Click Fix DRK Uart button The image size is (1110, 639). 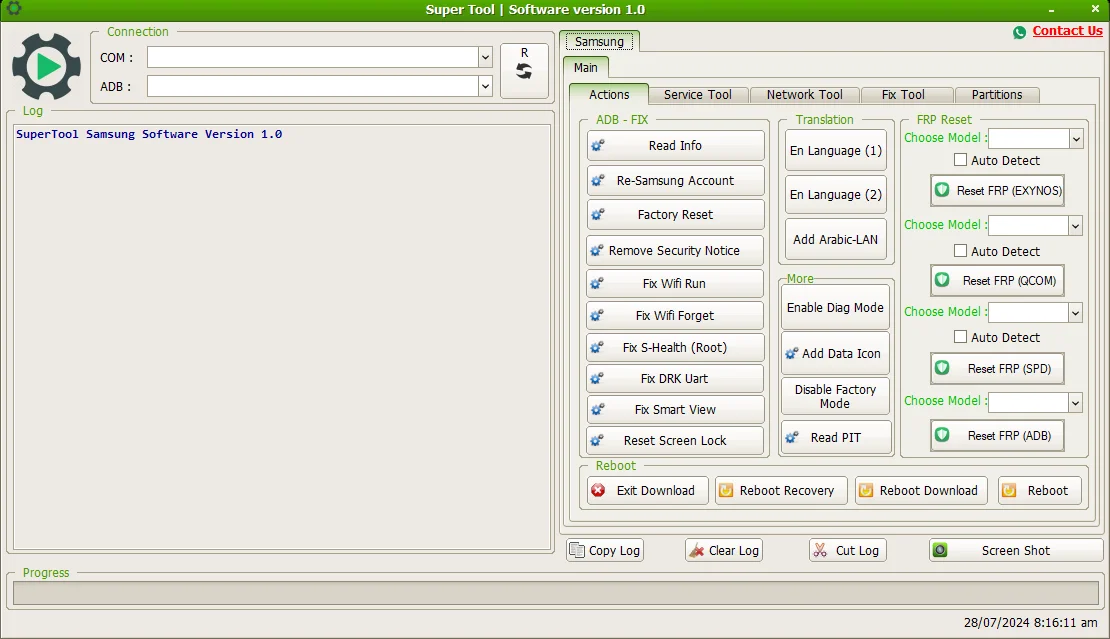(675, 379)
